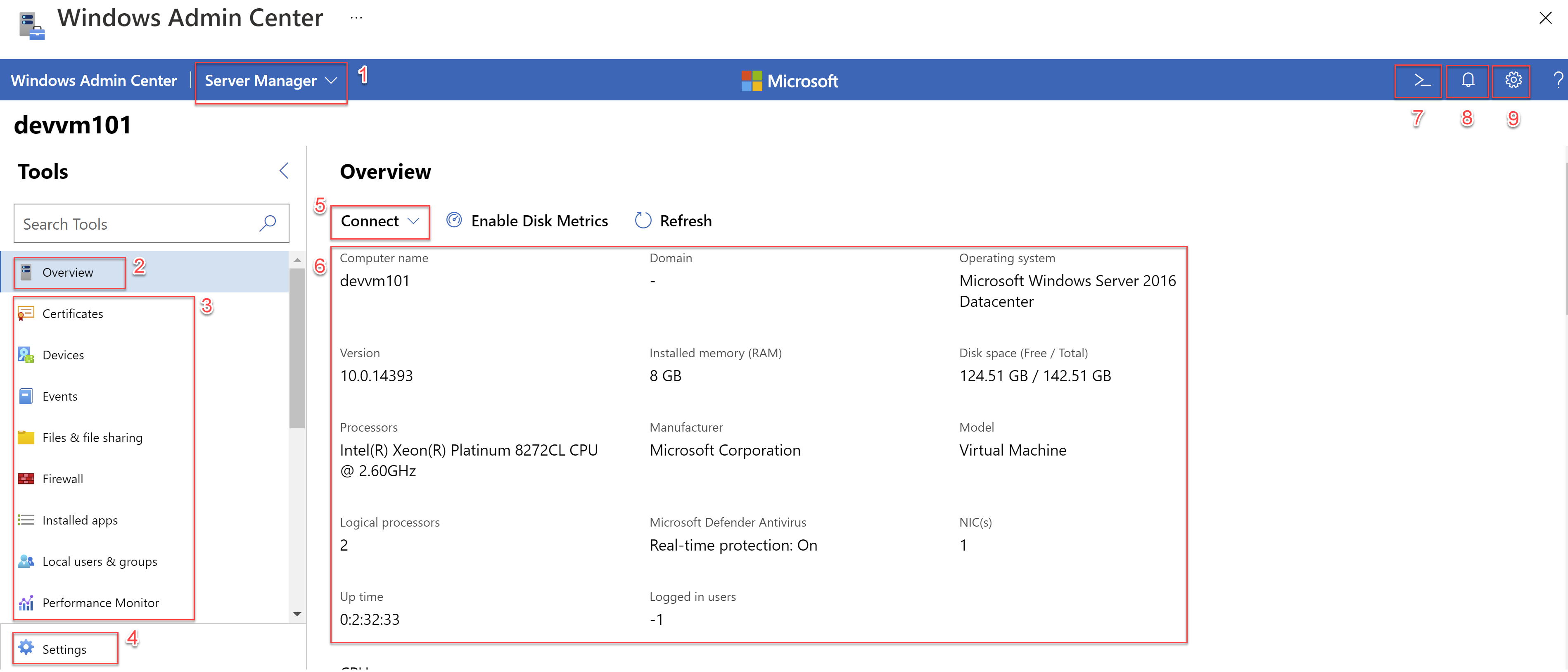Click the Overview page heading

coord(385,172)
